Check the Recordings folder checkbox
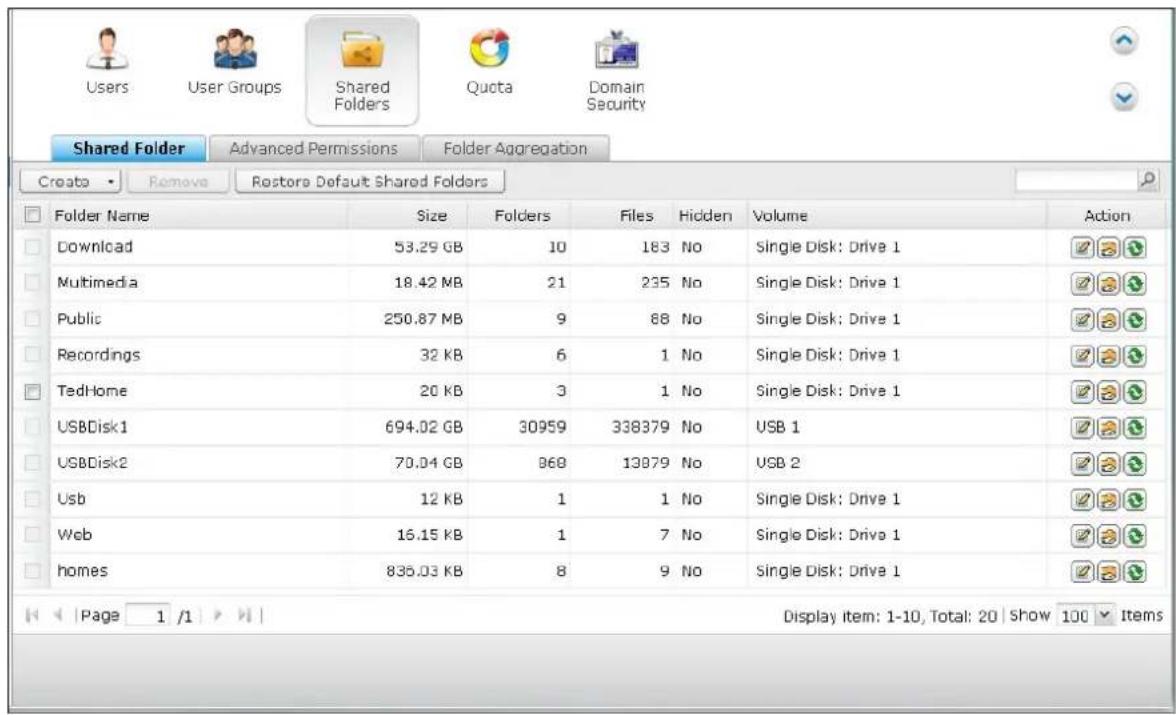 (32, 355)
